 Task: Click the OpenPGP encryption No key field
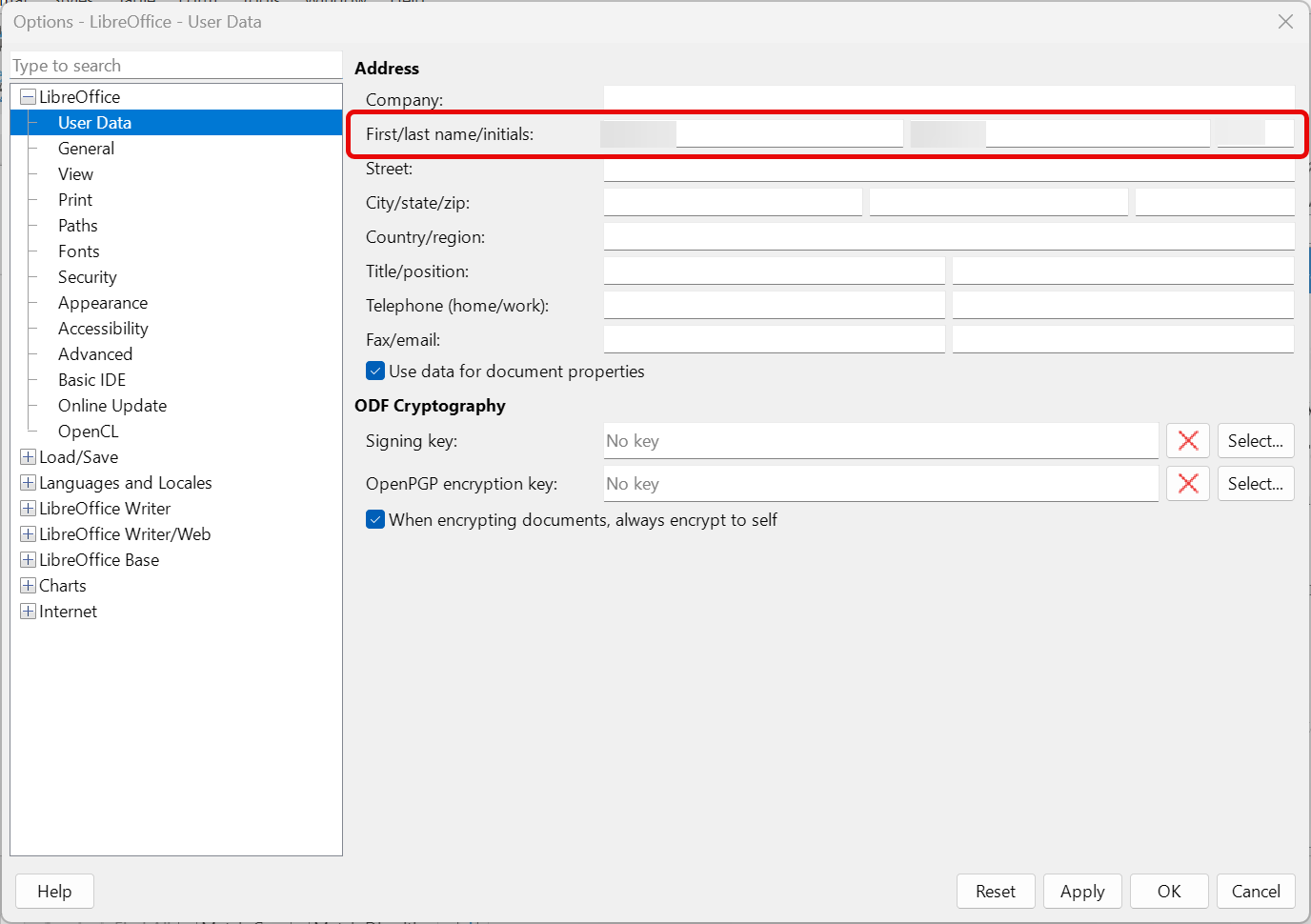coord(881,484)
